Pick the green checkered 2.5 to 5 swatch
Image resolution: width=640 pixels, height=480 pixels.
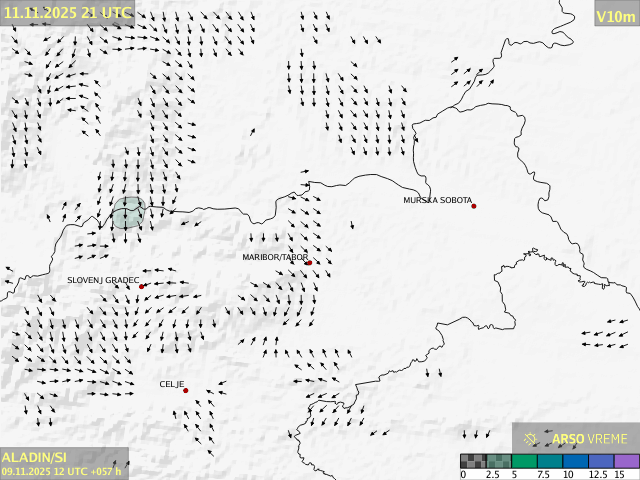click(499, 461)
